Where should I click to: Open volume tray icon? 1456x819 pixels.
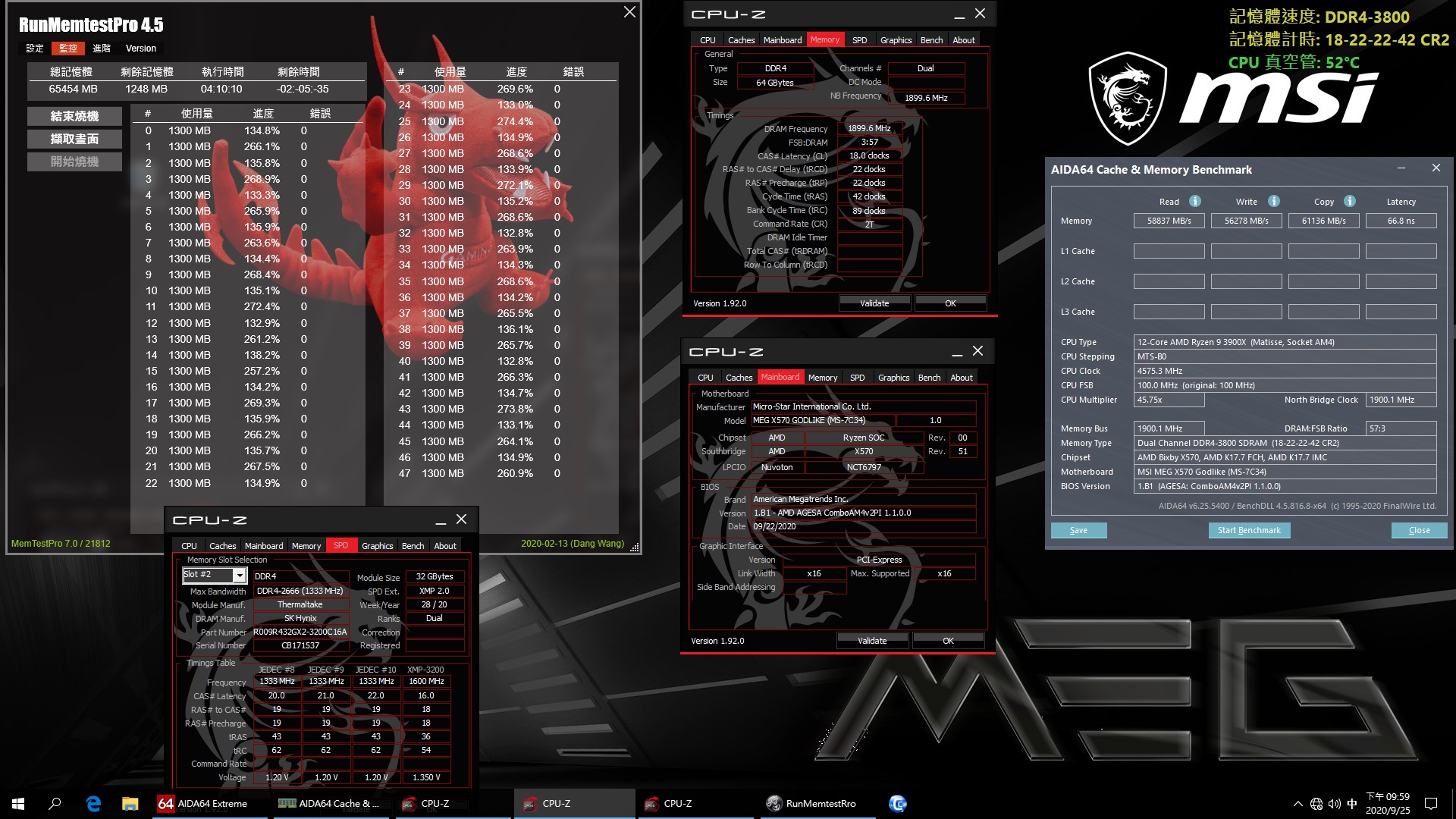[1335, 804]
